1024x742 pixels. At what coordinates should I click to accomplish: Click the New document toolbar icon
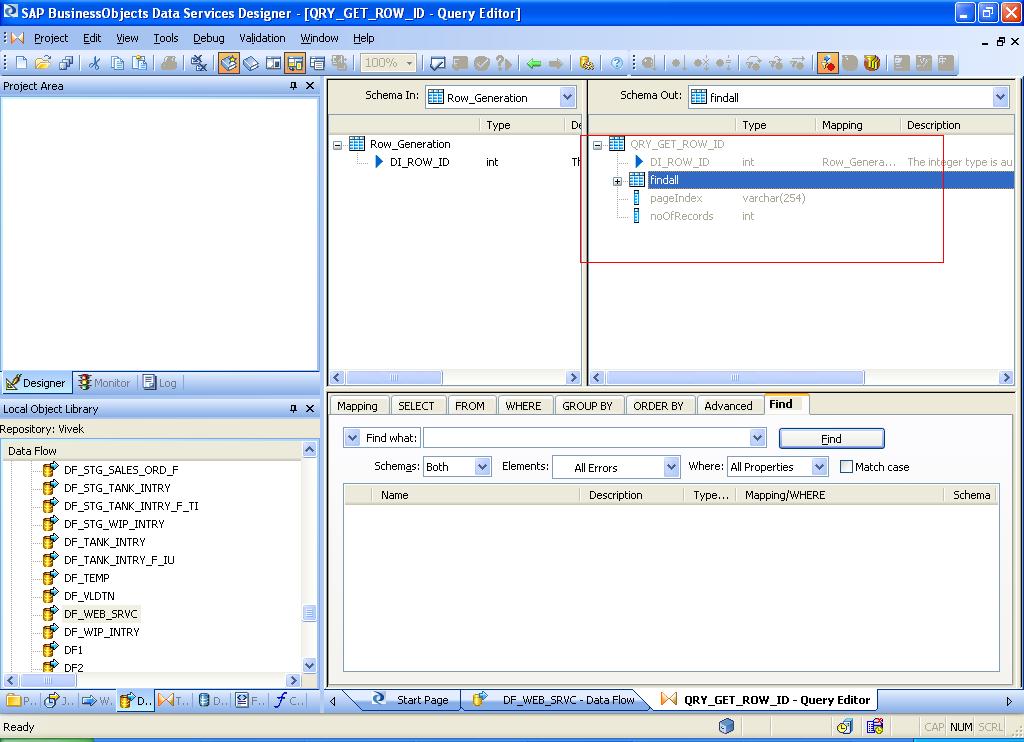[21, 63]
